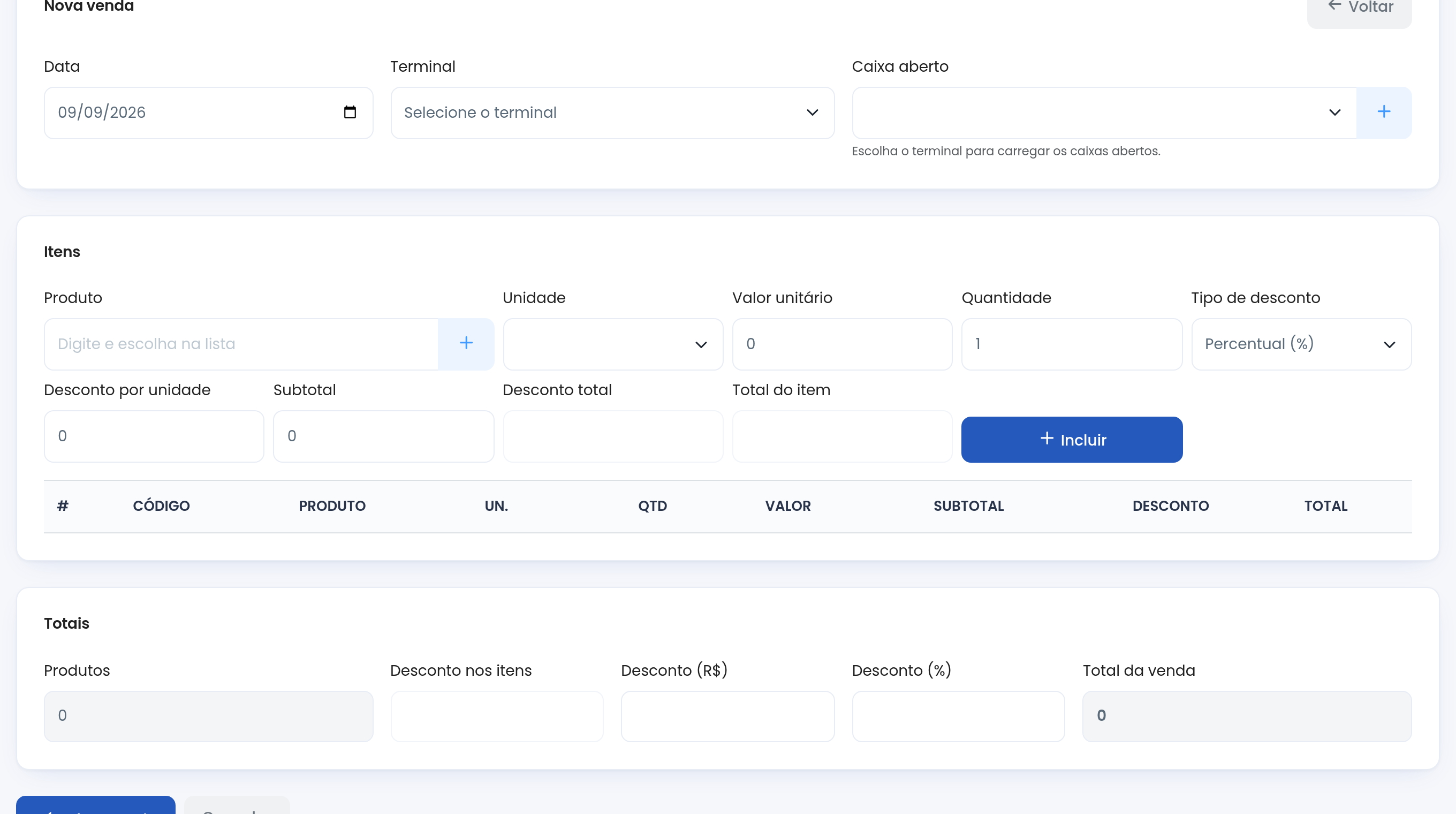This screenshot has width=1456, height=814.
Task: Click the Desconto por unidade field
Action: (154, 436)
